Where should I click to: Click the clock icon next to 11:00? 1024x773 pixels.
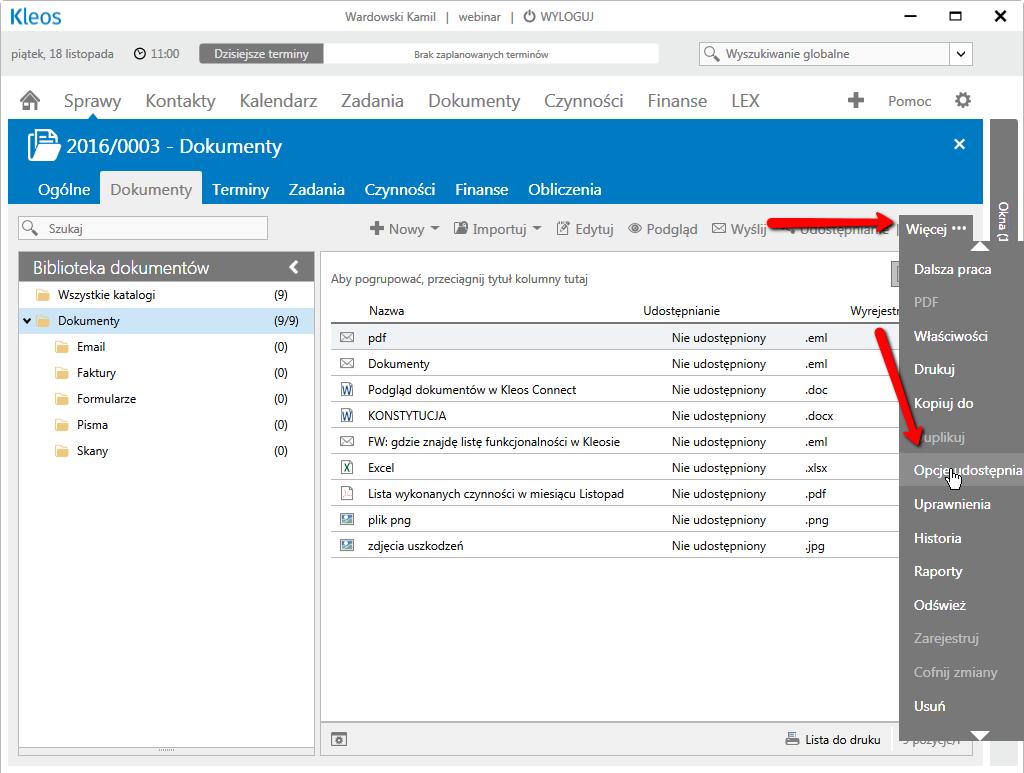coord(140,54)
